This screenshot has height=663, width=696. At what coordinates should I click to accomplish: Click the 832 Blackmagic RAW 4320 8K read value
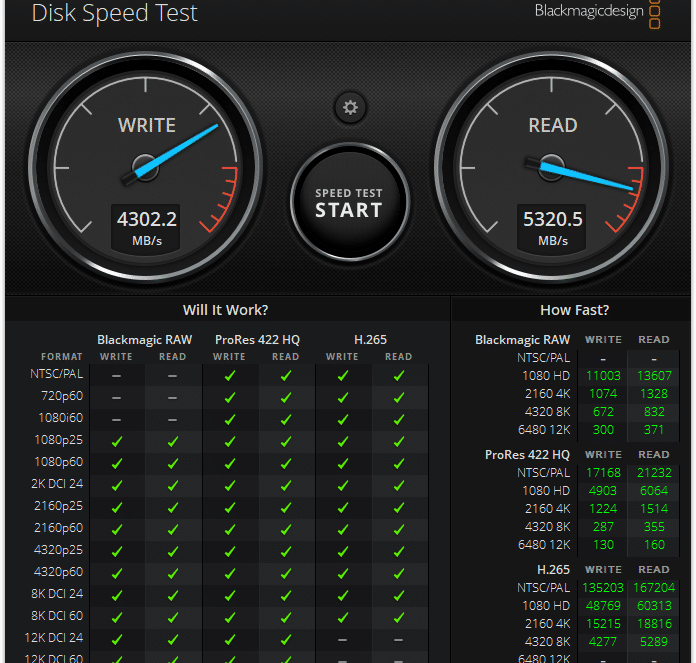654,412
